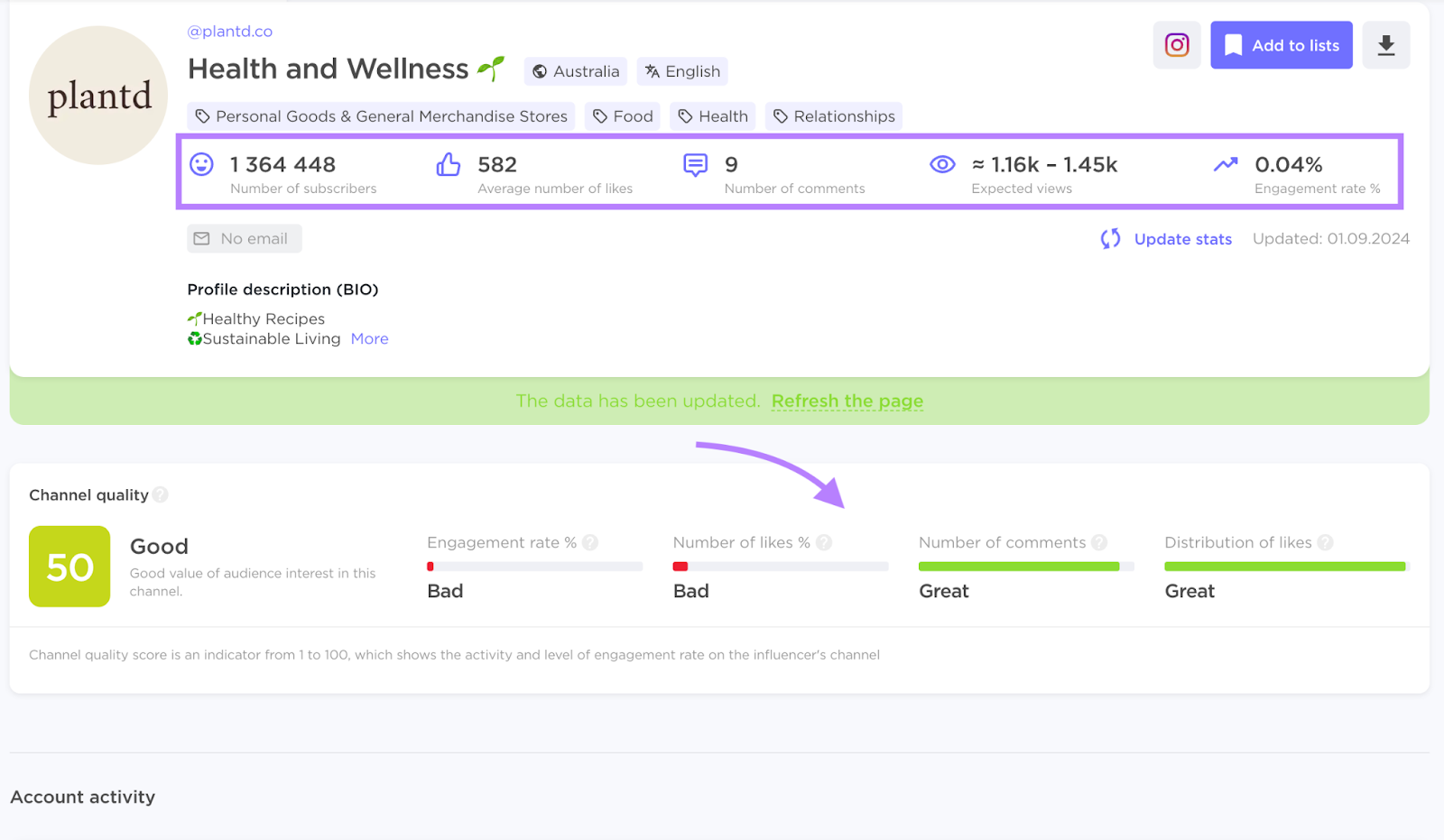Click the refresh icon beside Update stats
1444x840 pixels.
click(x=1109, y=238)
